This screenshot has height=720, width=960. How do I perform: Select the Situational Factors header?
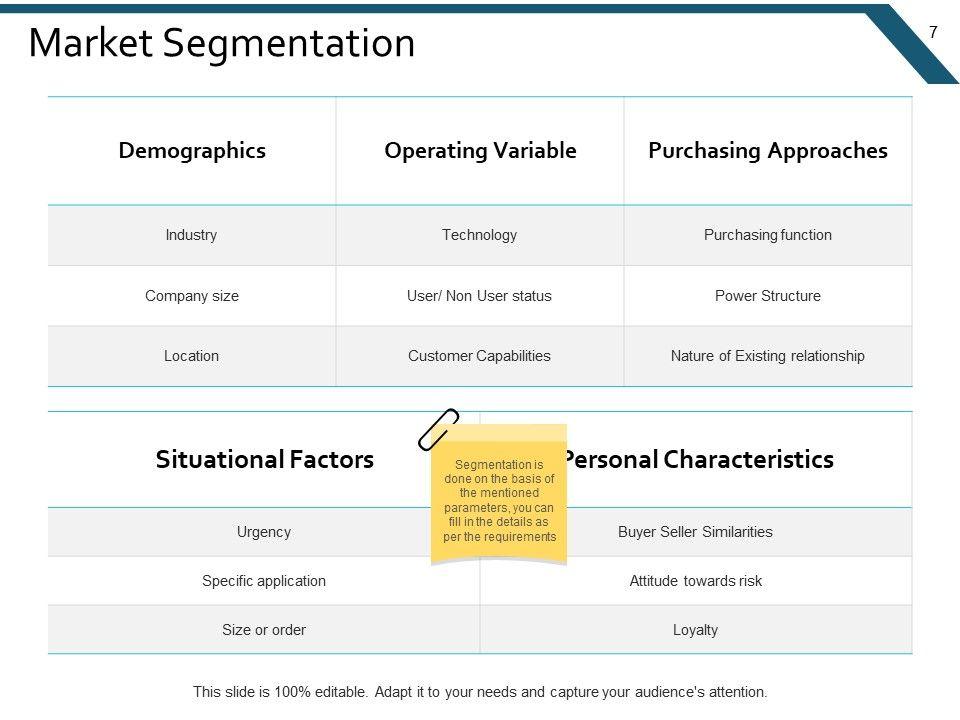point(265,460)
